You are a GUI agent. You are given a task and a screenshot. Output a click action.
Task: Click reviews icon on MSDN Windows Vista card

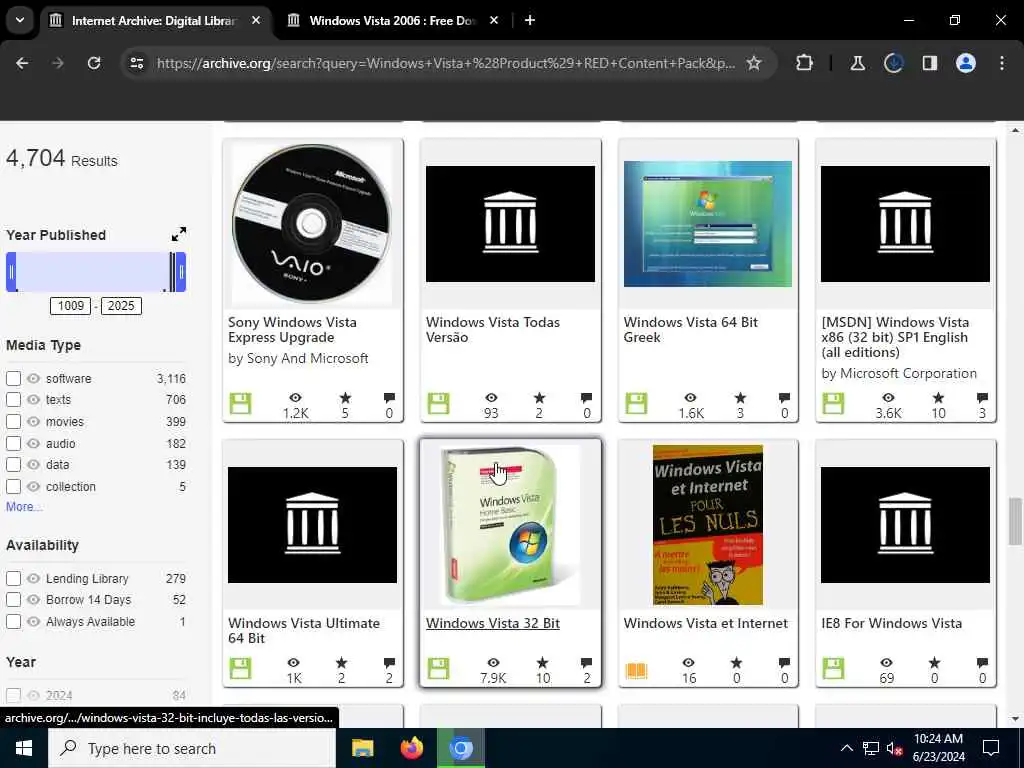pos(982,398)
